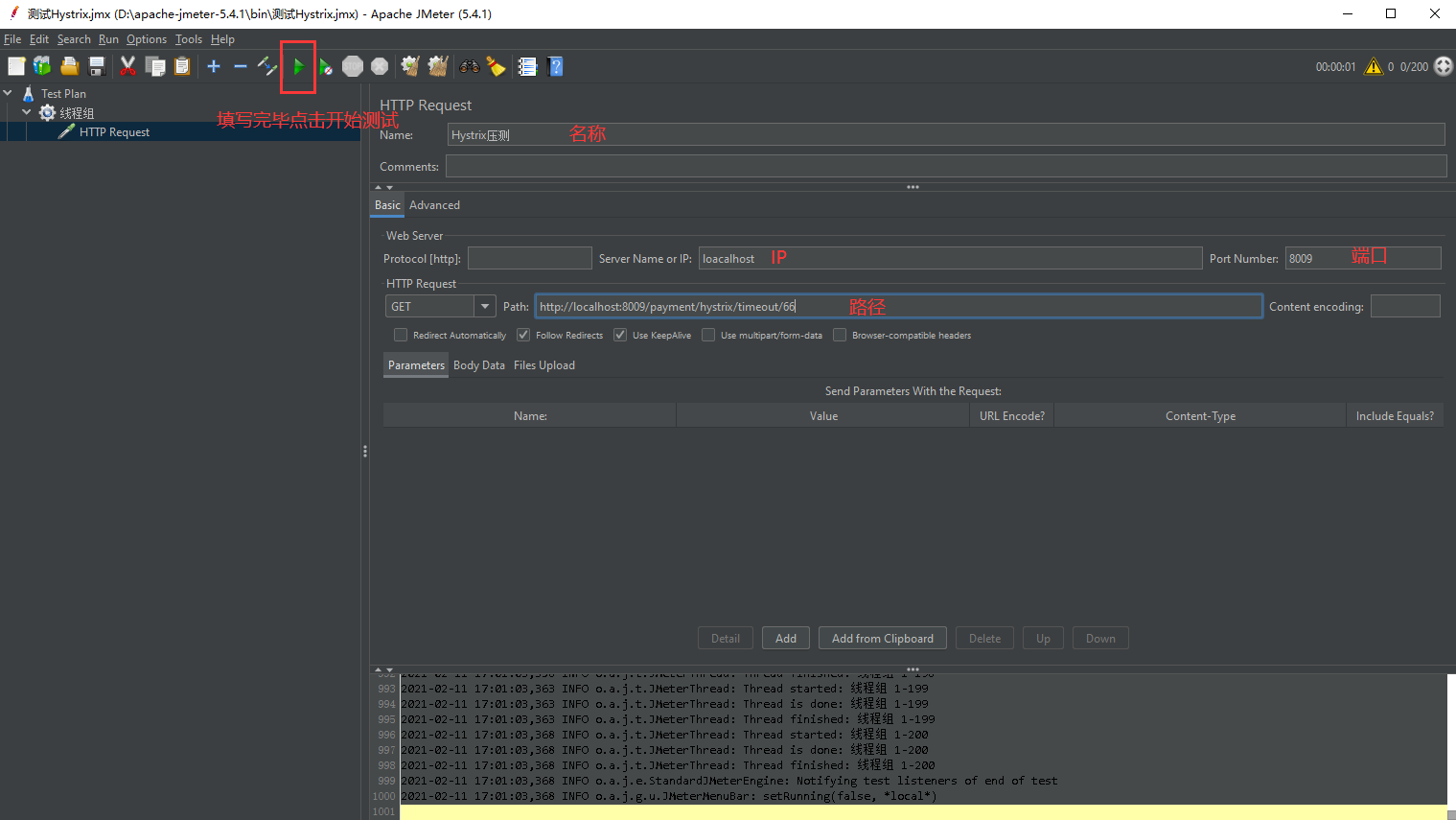
Task: Open the Options menu
Action: 147,39
